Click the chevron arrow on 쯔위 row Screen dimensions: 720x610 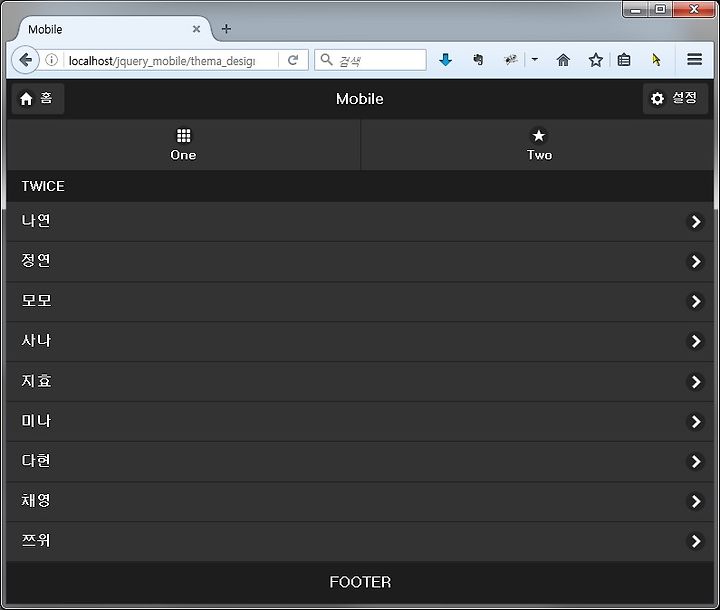(x=695, y=541)
